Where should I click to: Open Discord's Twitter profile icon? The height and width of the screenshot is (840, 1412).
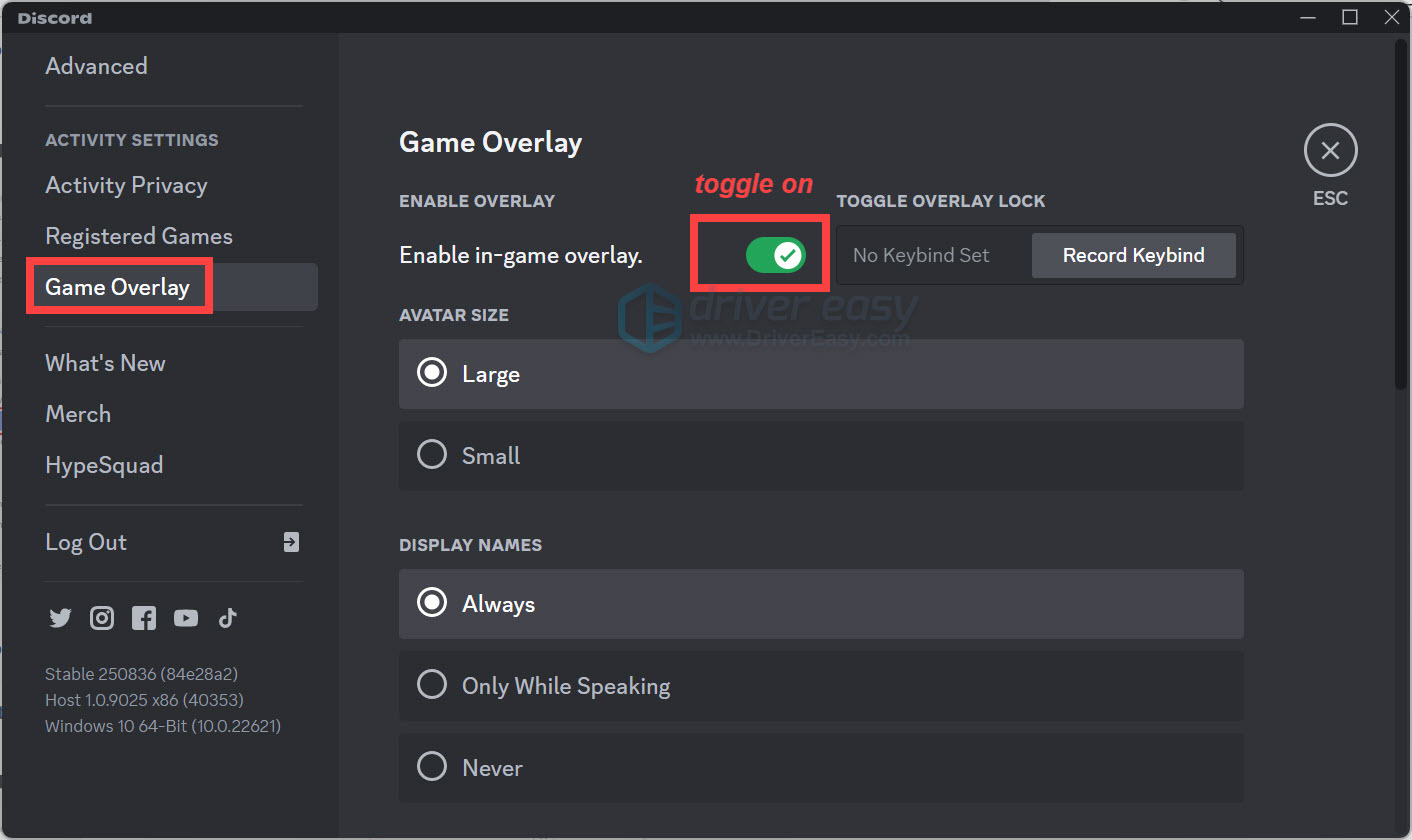(x=59, y=618)
